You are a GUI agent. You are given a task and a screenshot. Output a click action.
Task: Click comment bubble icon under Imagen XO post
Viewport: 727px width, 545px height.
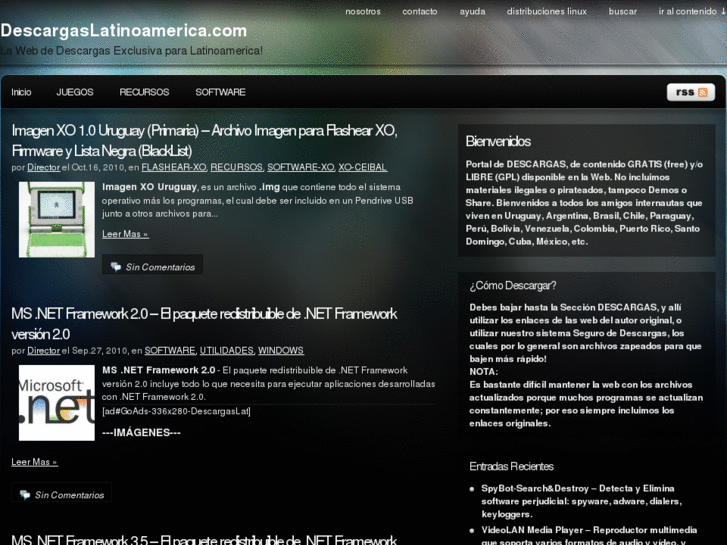[x=115, y=267]
